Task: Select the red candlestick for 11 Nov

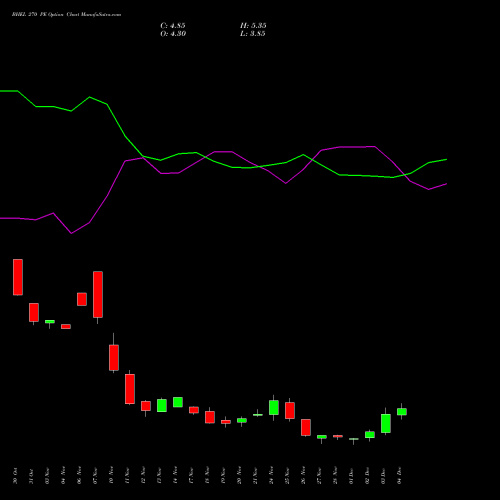Action: [130, 389]
